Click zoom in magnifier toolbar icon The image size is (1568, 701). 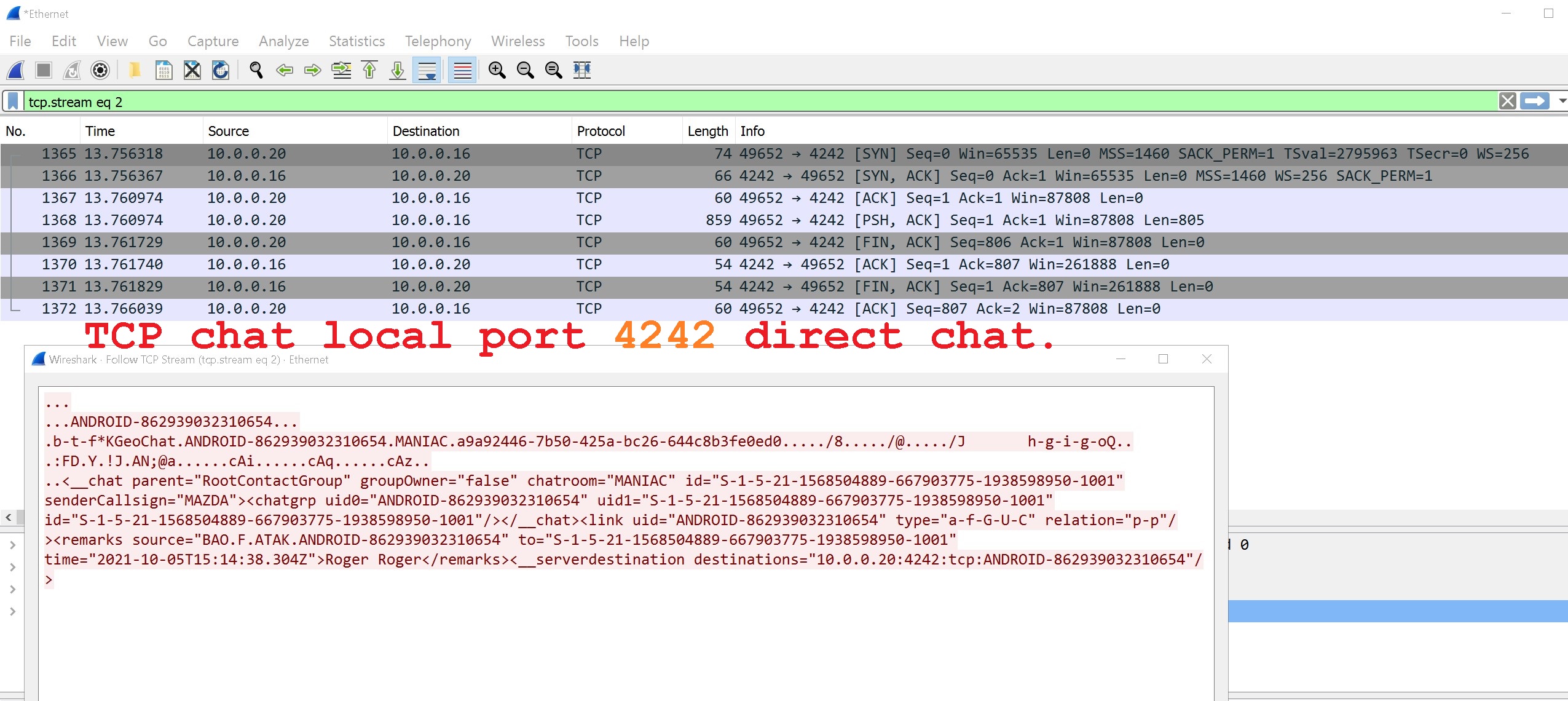[497, 70]
